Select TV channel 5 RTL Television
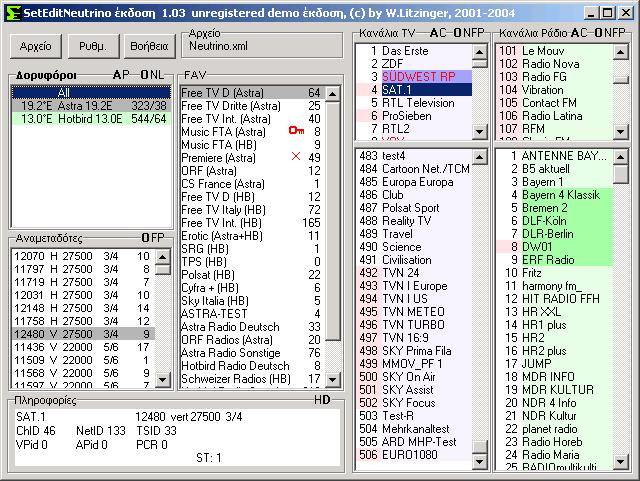 click(414, 103)
